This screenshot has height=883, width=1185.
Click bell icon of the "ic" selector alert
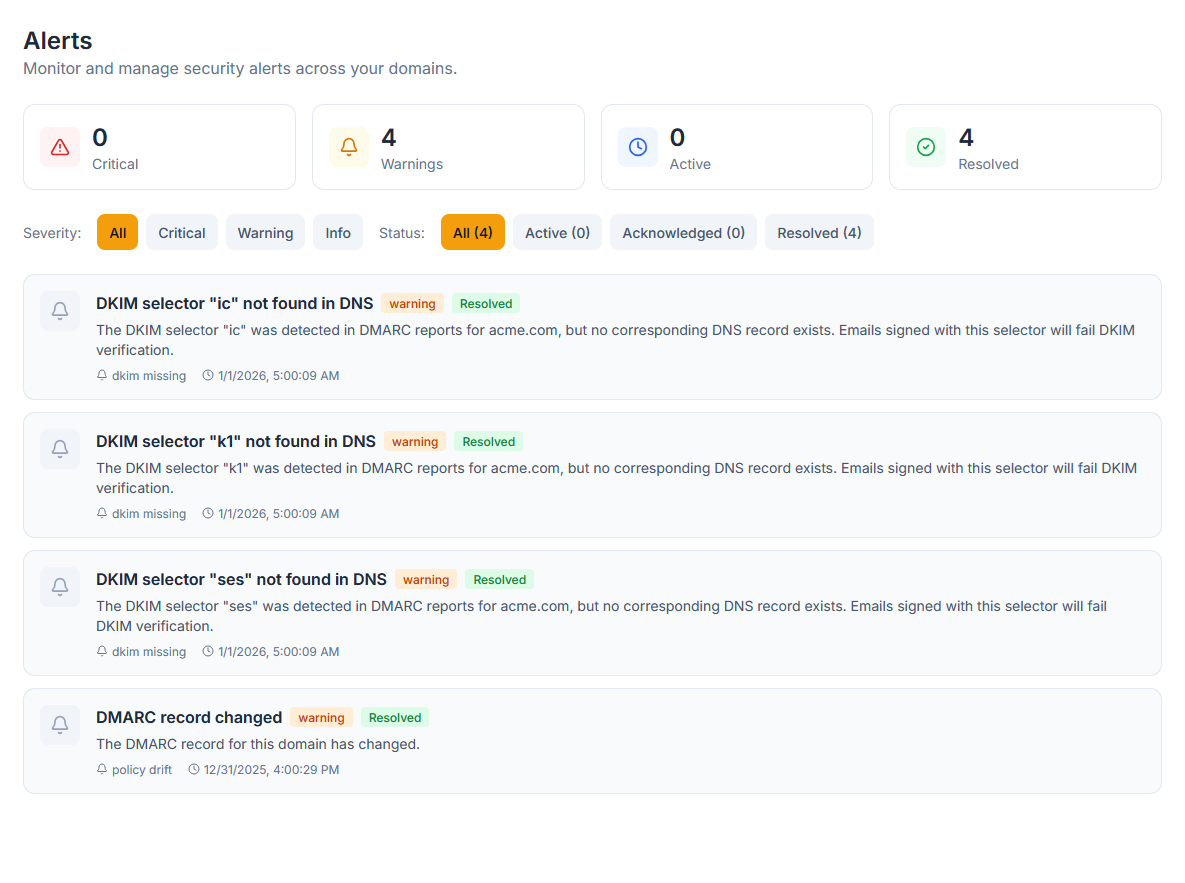[60, 311]
